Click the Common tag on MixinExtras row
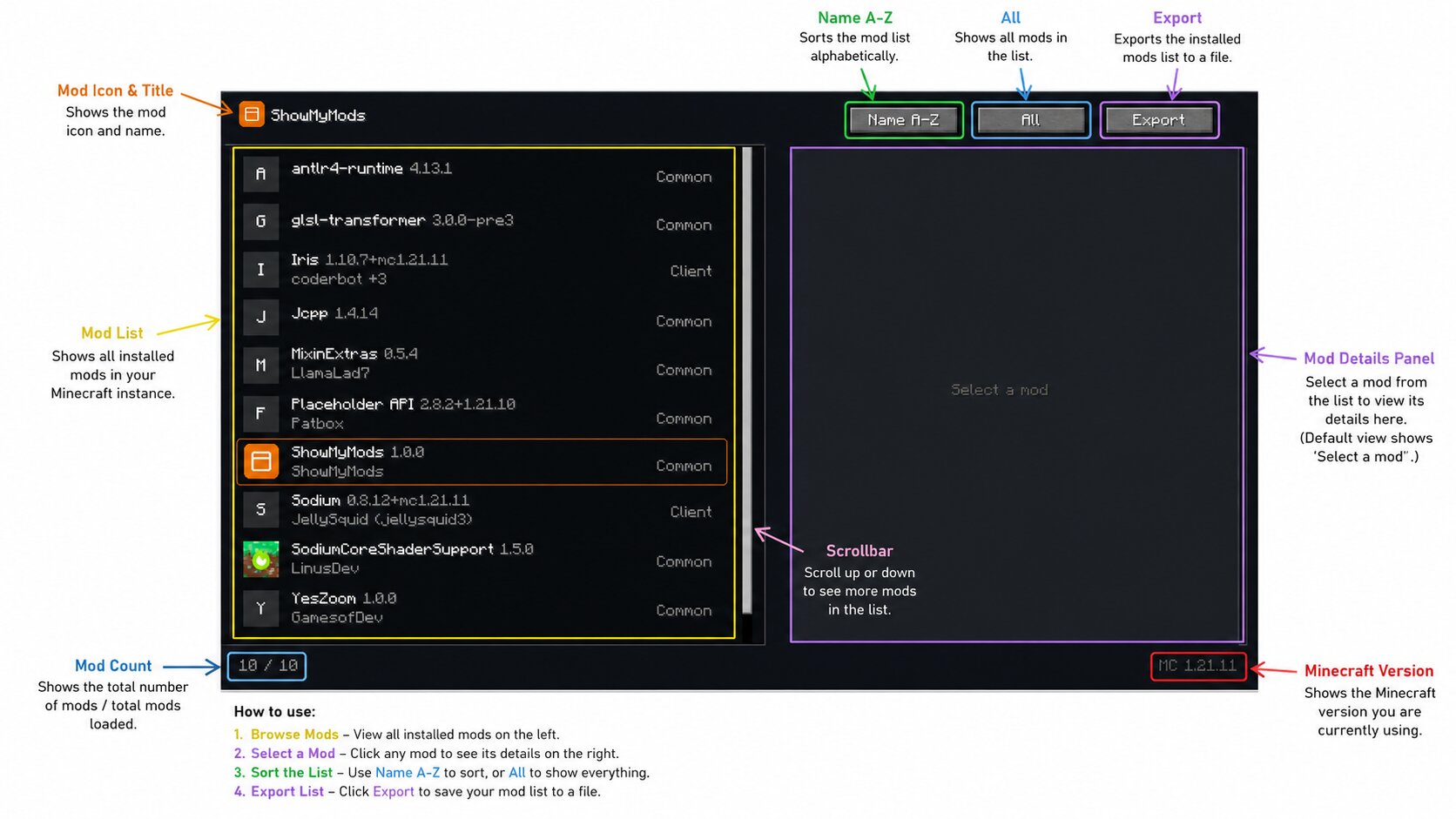The height and width of the screenshot is (819, 1456). point(684,371)
